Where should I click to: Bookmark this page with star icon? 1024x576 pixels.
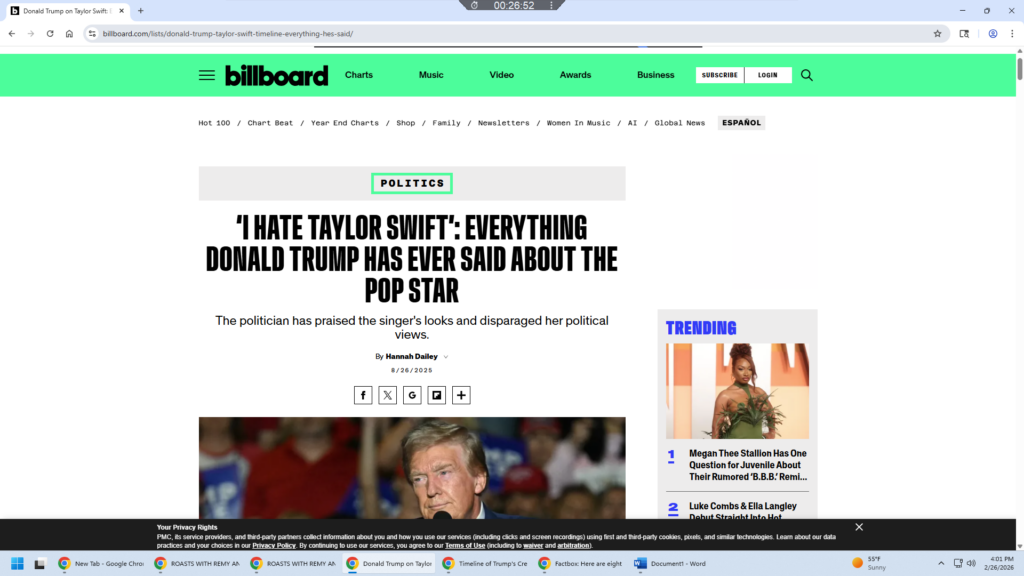tap(937, 33)
